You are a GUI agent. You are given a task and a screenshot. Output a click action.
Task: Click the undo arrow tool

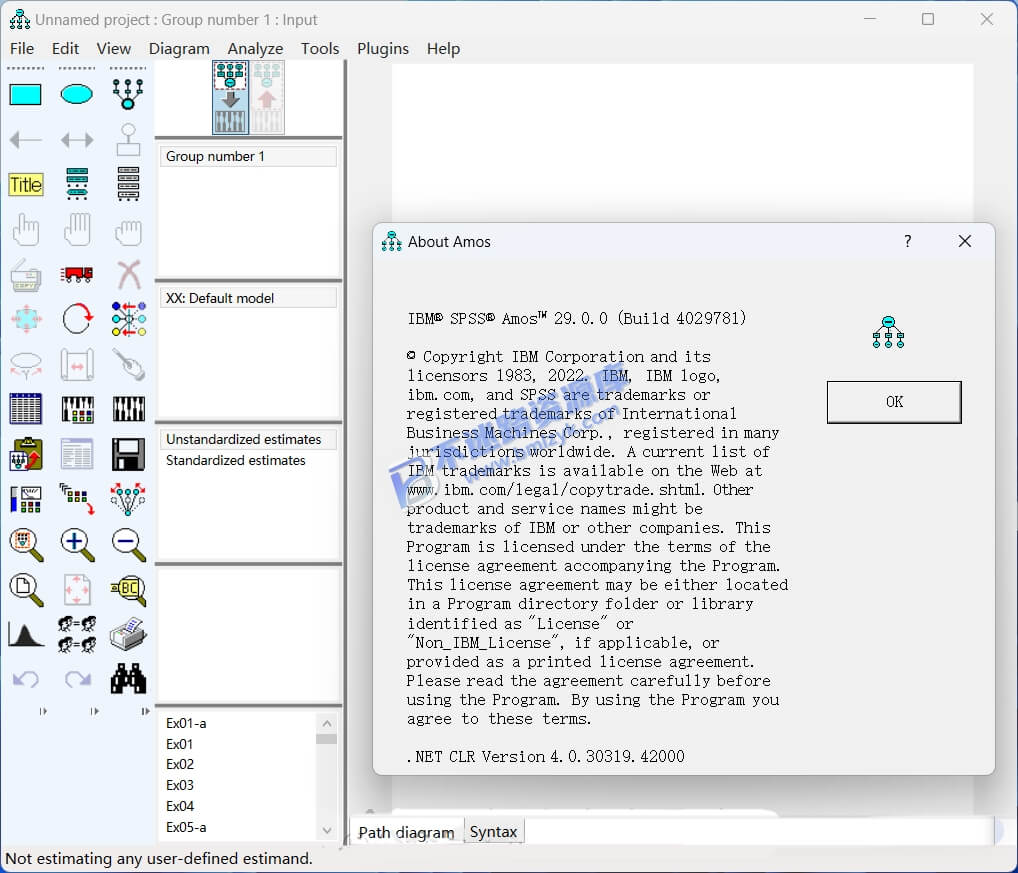26,679
